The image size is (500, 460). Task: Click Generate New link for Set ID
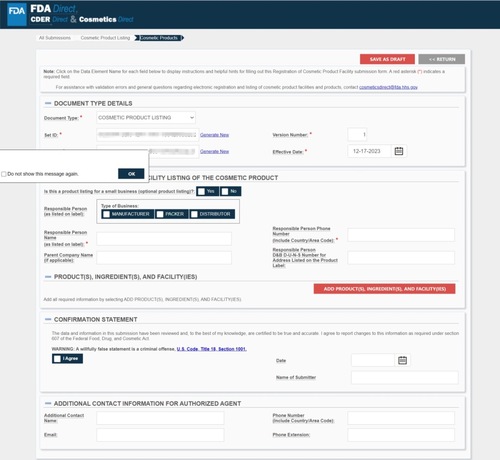[x=214, y=135]
